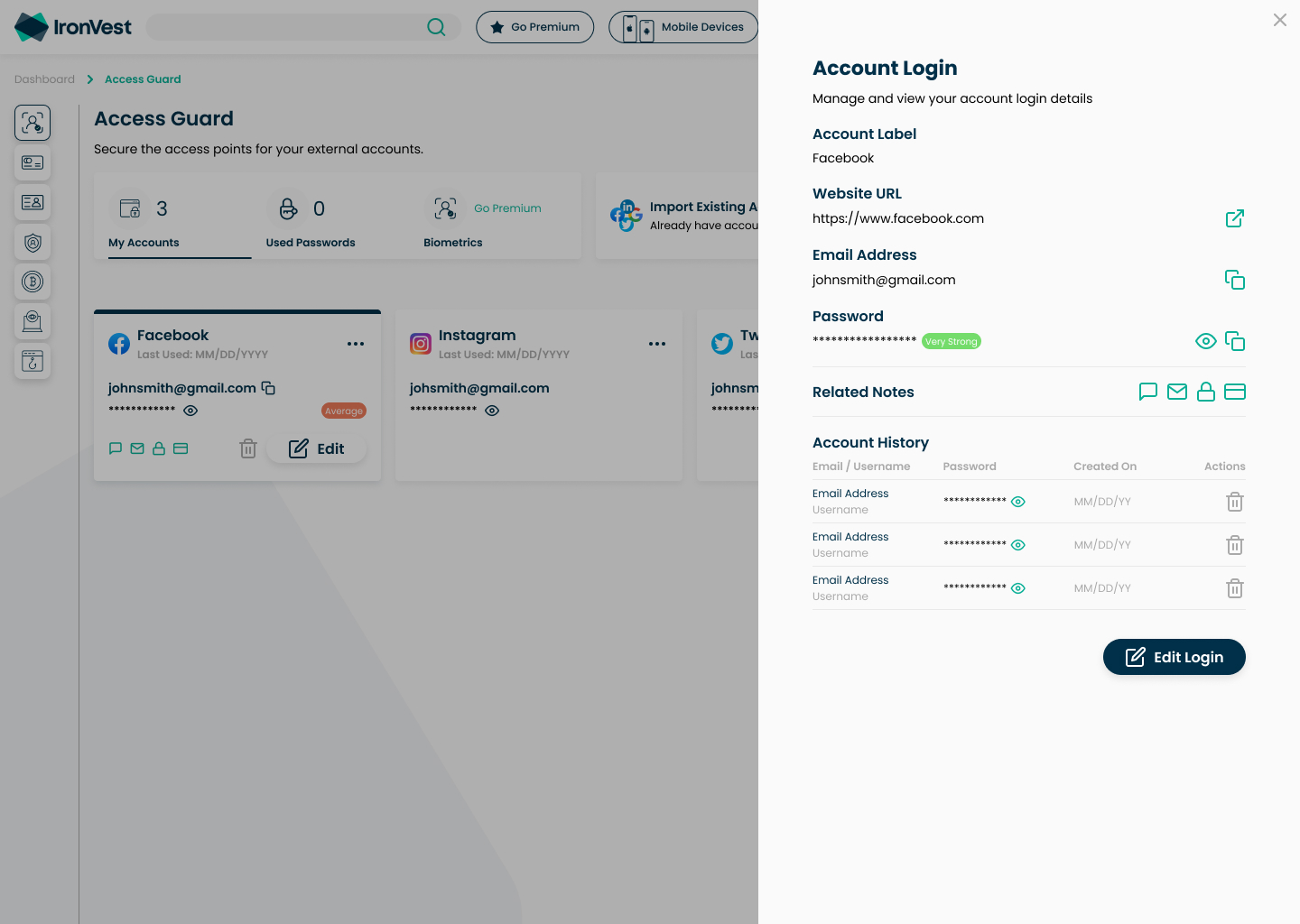Click the Mobile Devices button

click(x=683, y=27)
